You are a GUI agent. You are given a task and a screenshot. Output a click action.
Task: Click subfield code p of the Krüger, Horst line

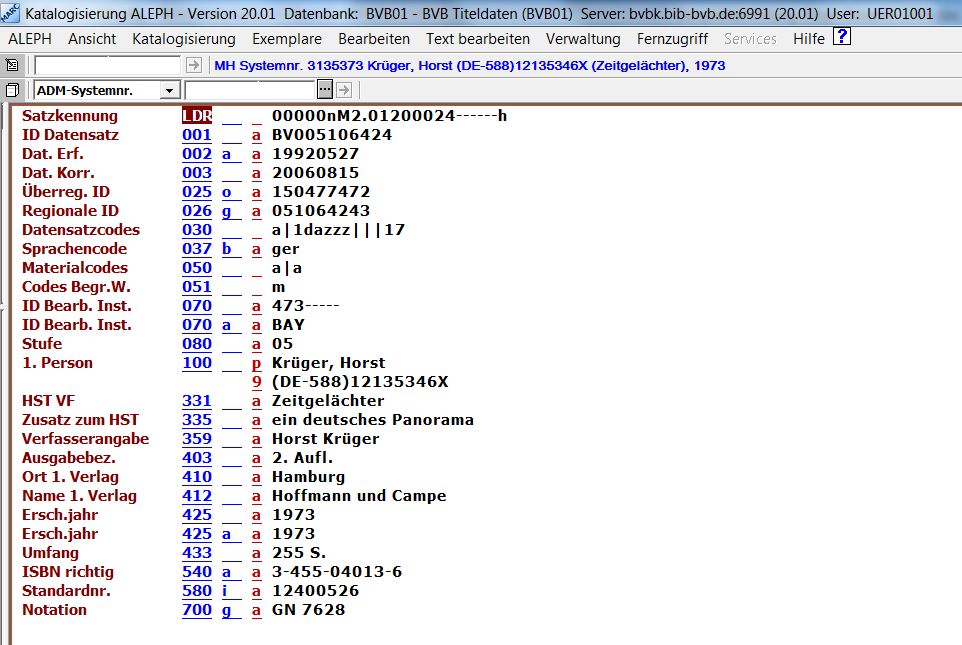(x=256, y=363)
